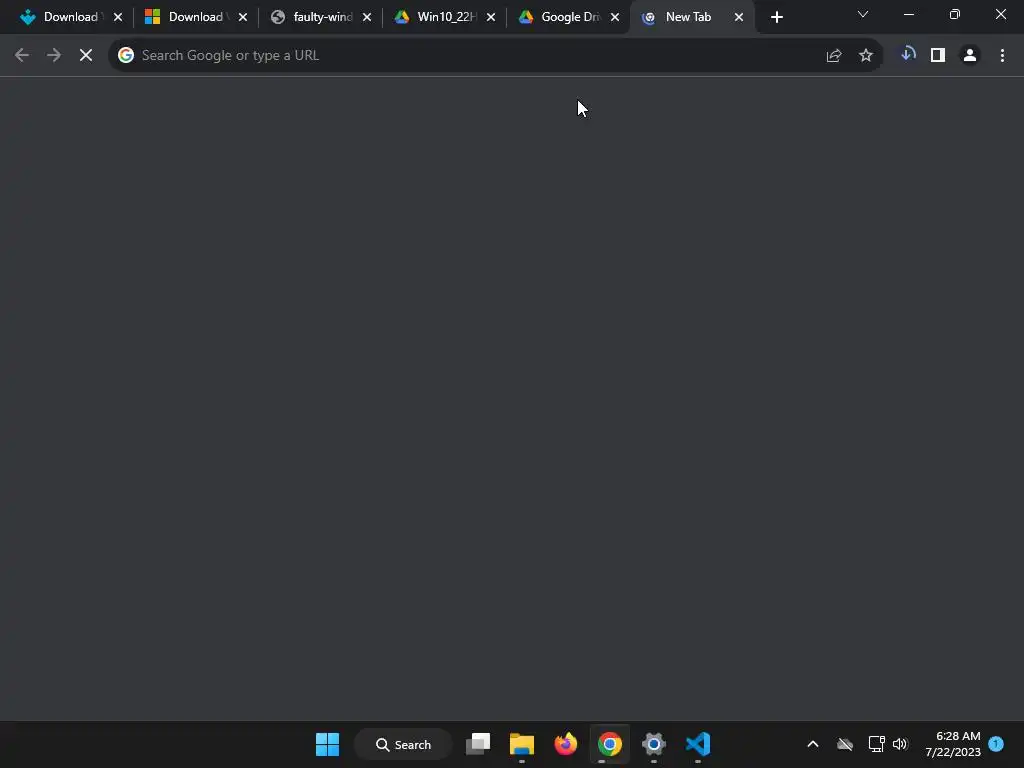Click the Chrome taskbar icon

(609, 744)
